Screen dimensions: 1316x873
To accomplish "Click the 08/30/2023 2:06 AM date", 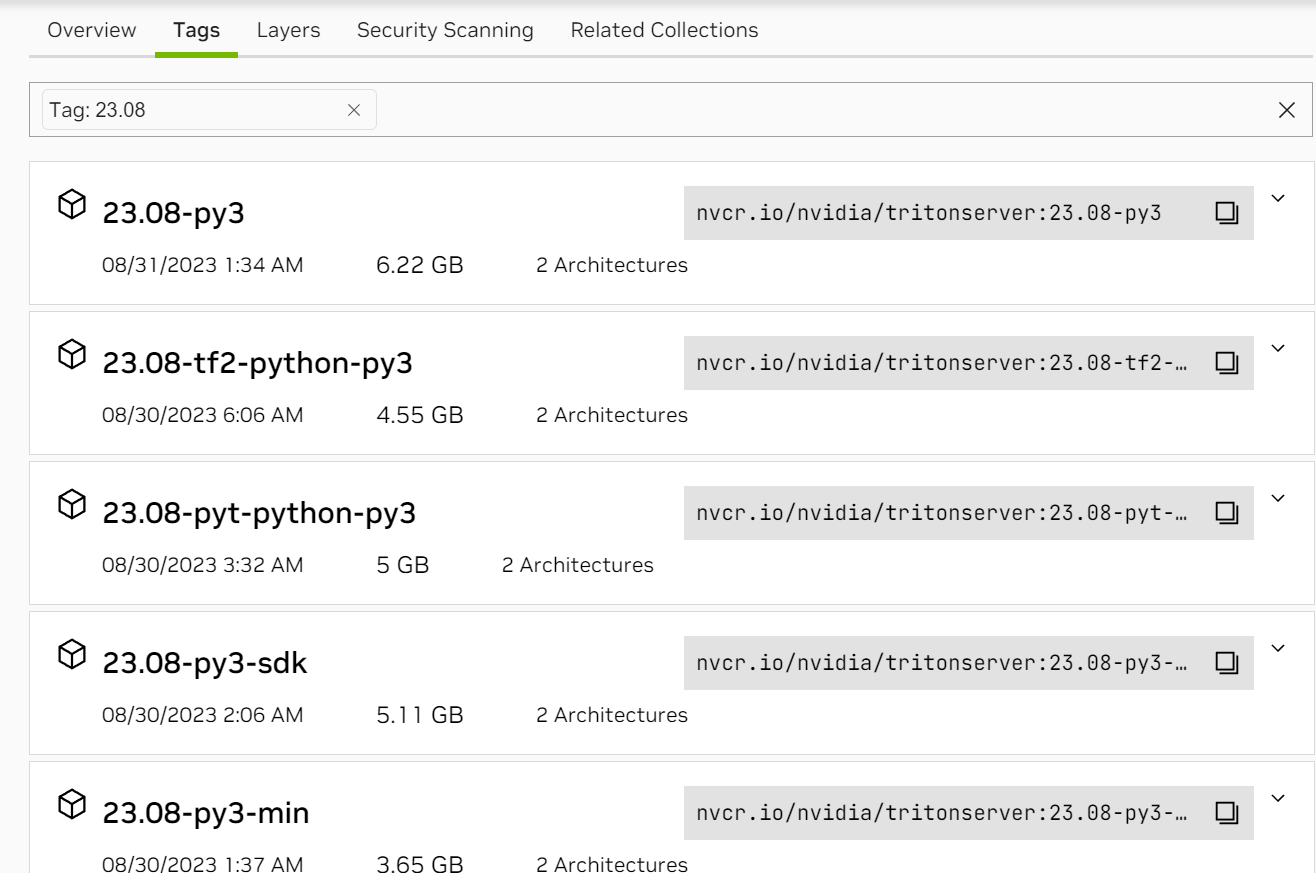I will [x=203, y=715].
